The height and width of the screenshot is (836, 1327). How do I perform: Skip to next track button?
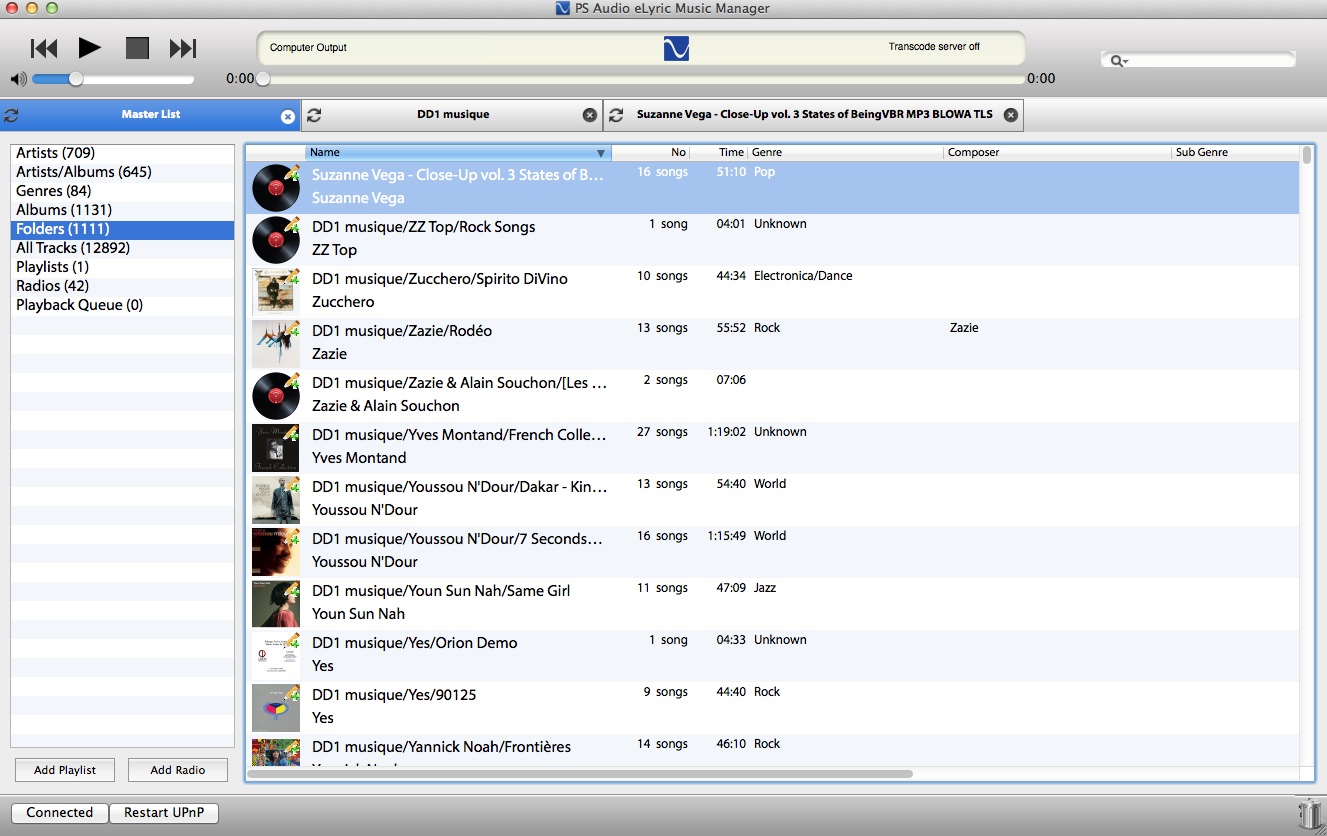pyautogui.click(x=183, y=48)
